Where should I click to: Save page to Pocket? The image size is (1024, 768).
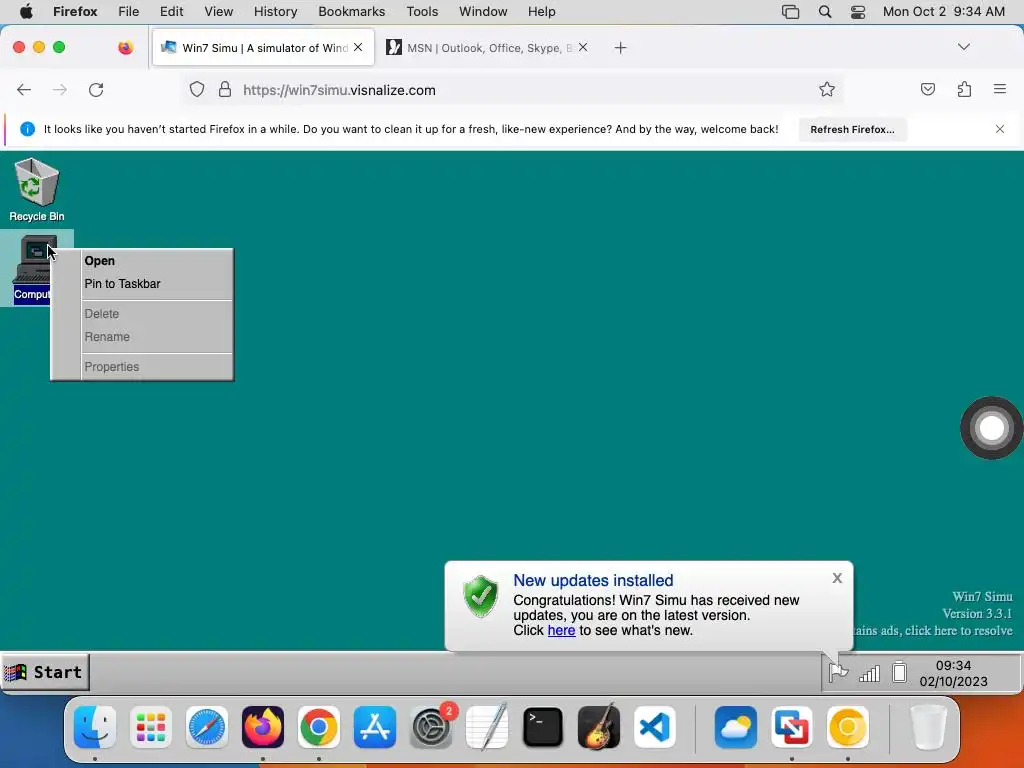pos(927,89)
